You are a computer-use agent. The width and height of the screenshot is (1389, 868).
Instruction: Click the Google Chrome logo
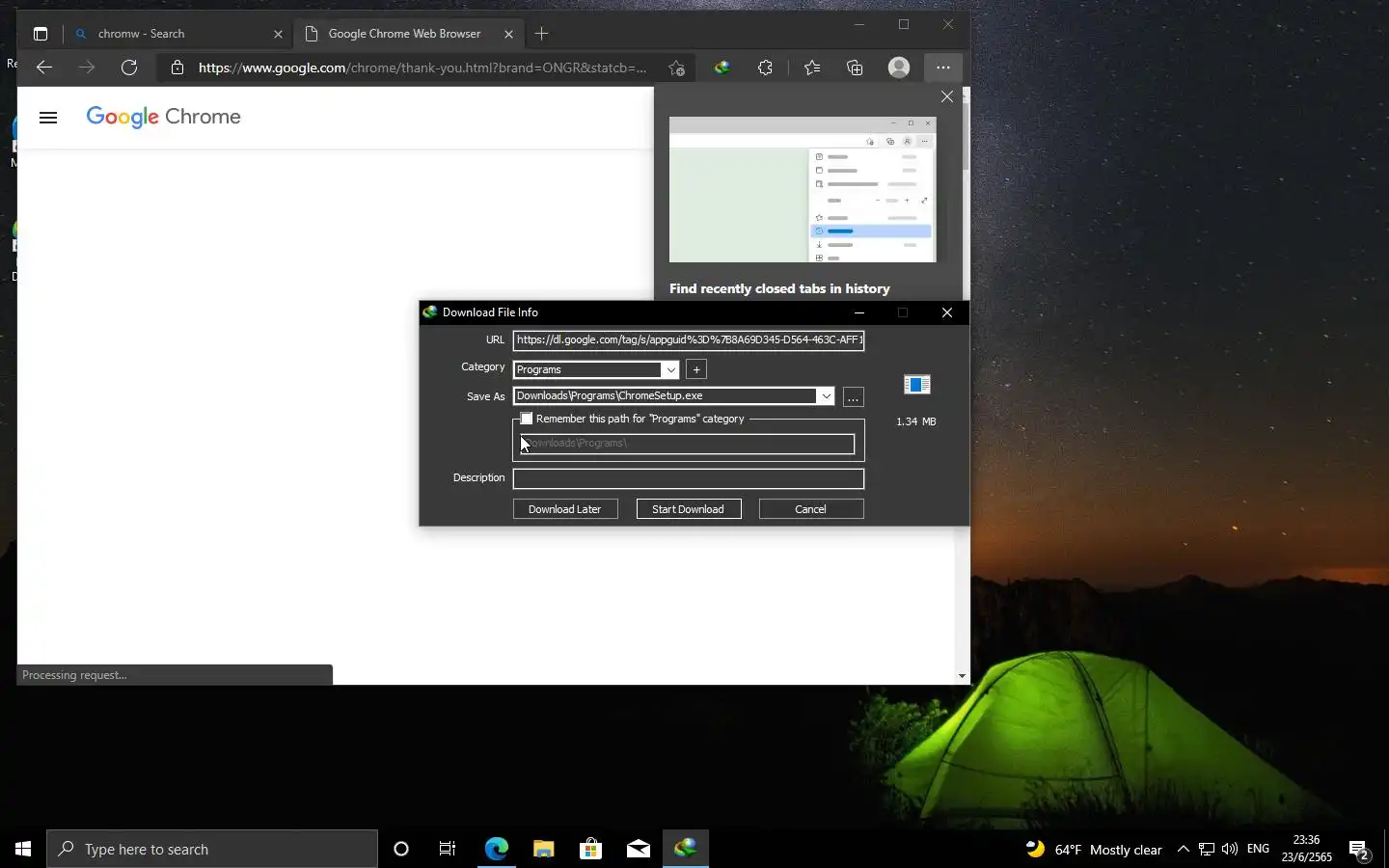164,117
